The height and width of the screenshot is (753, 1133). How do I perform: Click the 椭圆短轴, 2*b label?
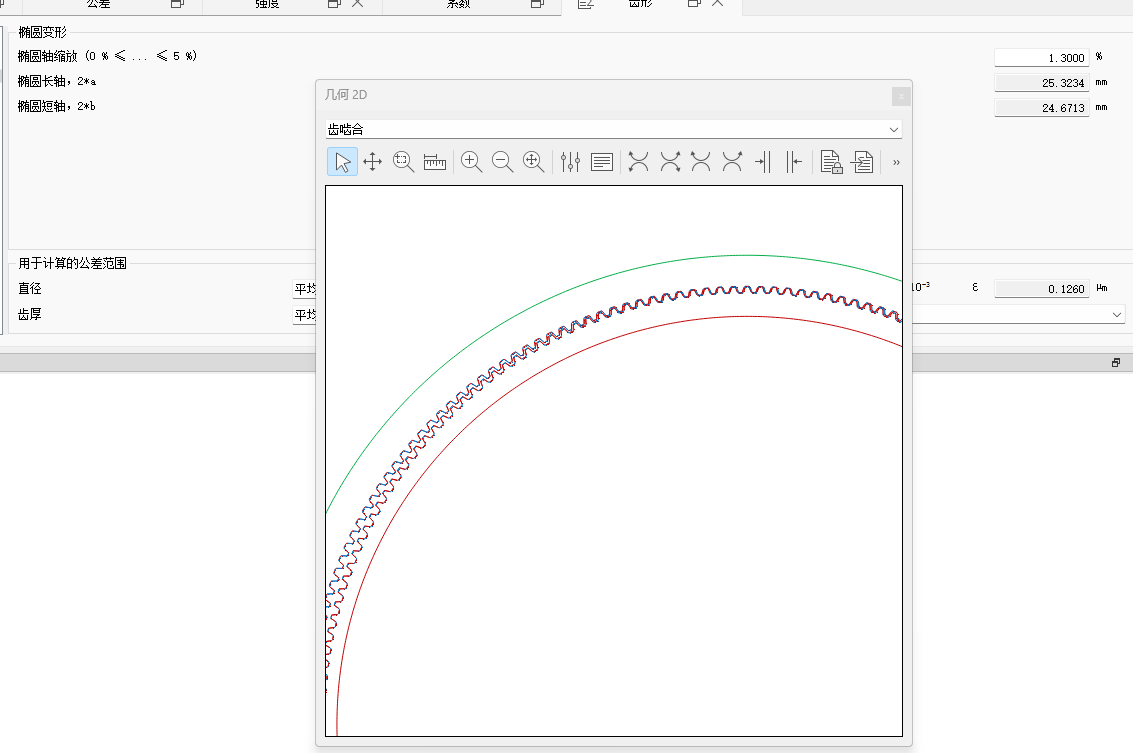(x=56, y=106)
